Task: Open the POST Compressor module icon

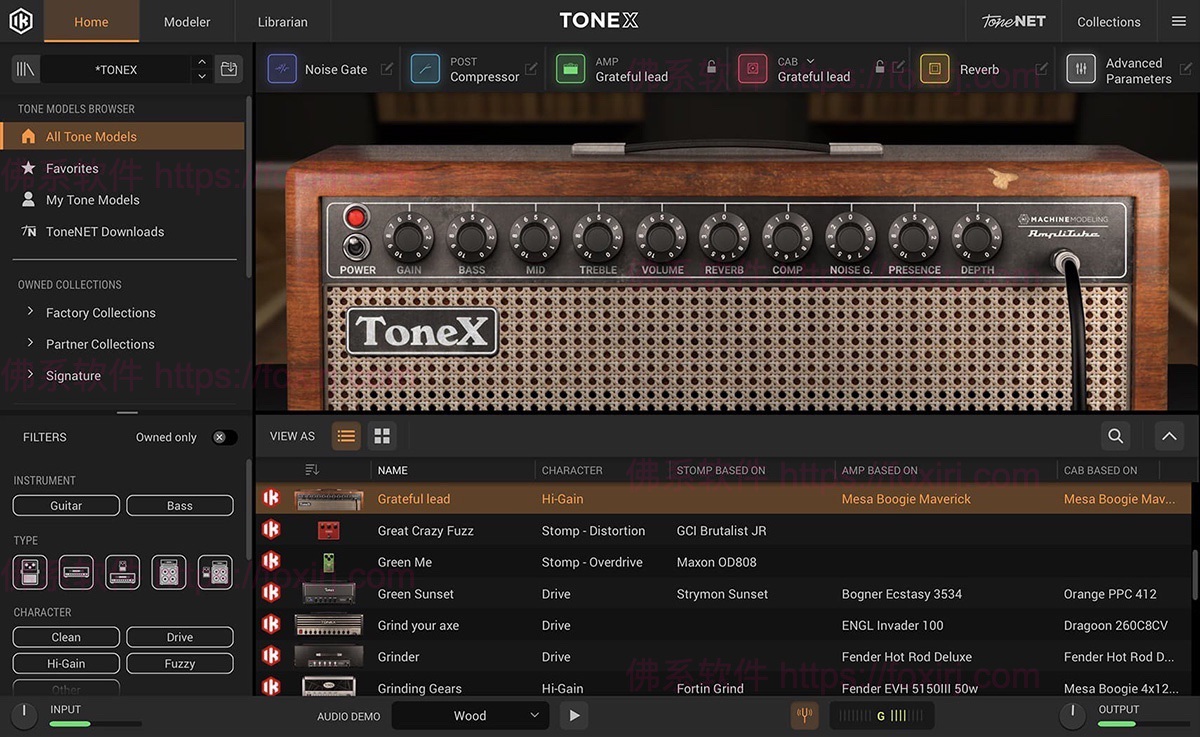Action: click(x=426, y=68)
